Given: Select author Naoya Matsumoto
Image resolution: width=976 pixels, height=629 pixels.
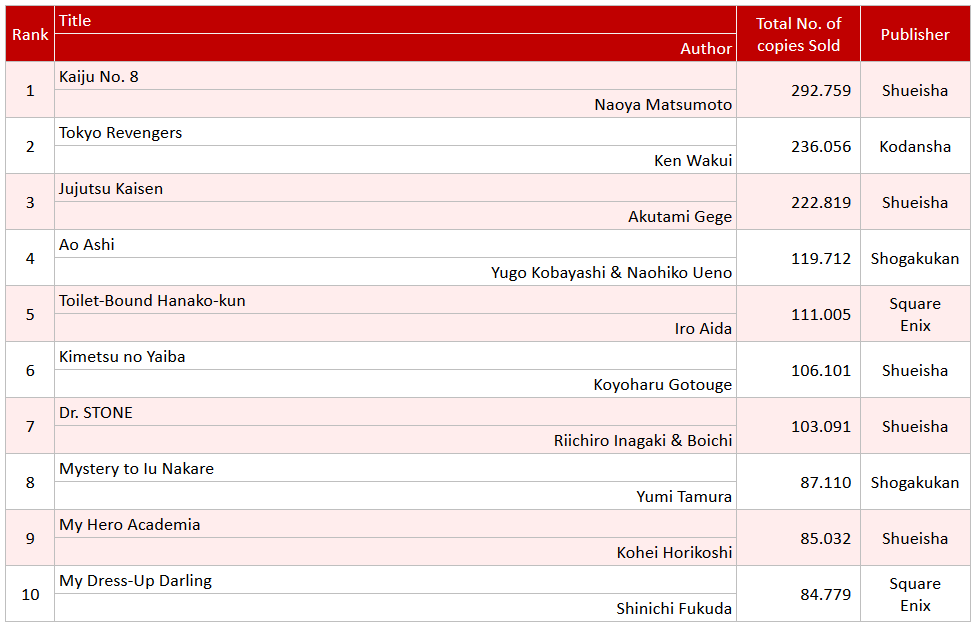Looking at the screenshot, I should (x=663, y=105).
